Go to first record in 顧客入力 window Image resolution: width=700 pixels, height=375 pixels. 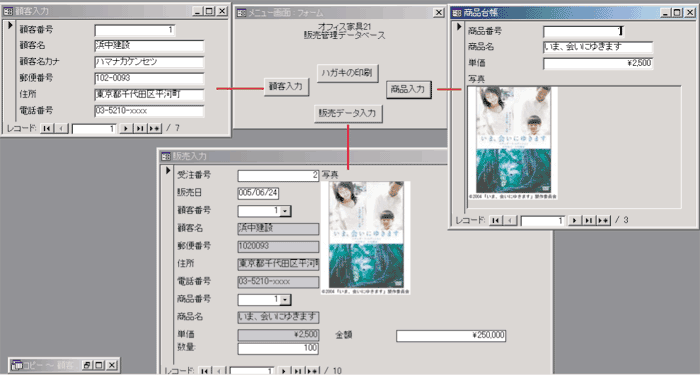click(x=47, y=129)
